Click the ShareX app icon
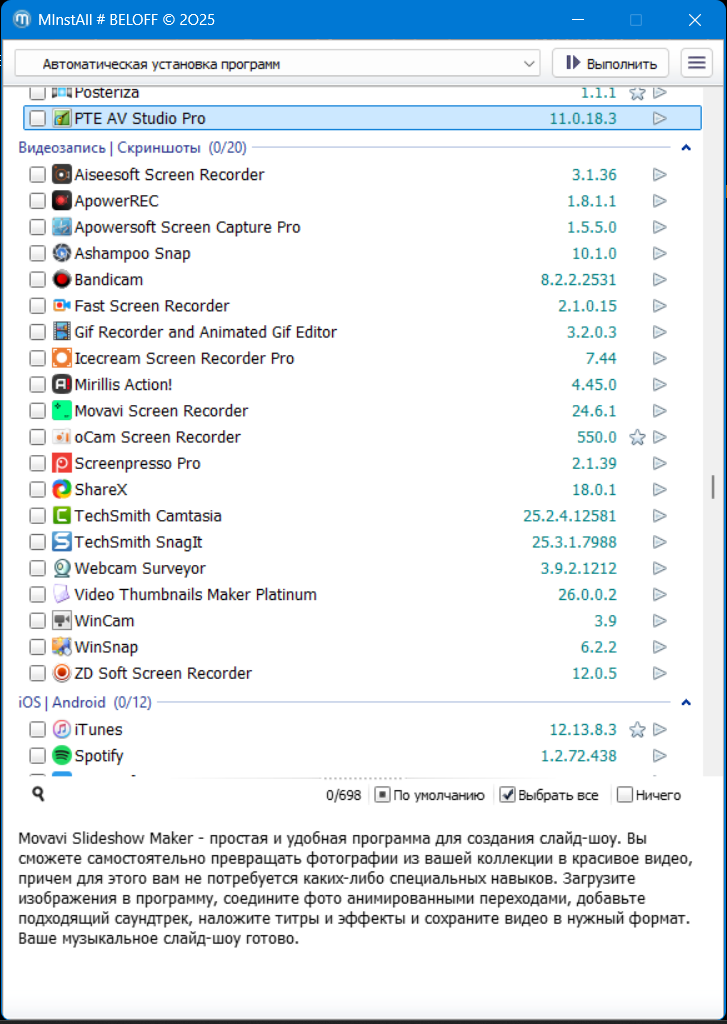This screenshot has height=1024, width=727. (62, 490)
